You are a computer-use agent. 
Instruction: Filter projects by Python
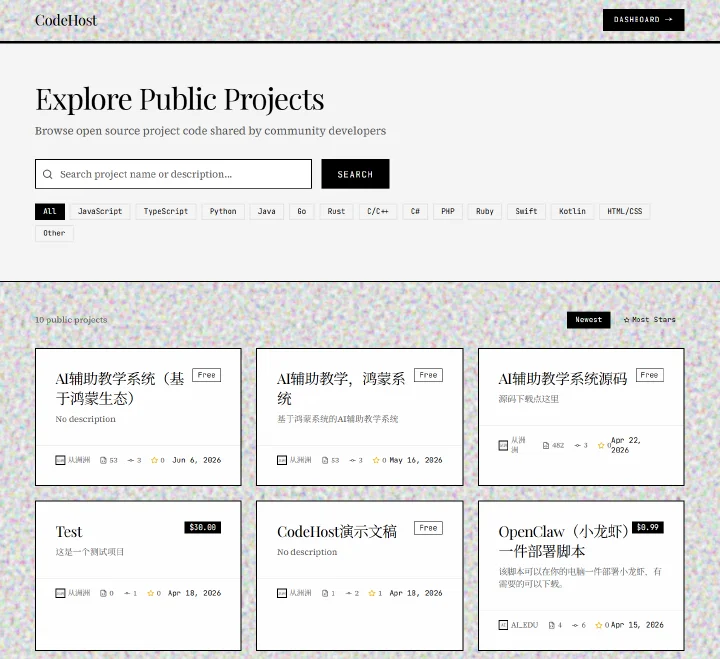click(223, 211)
